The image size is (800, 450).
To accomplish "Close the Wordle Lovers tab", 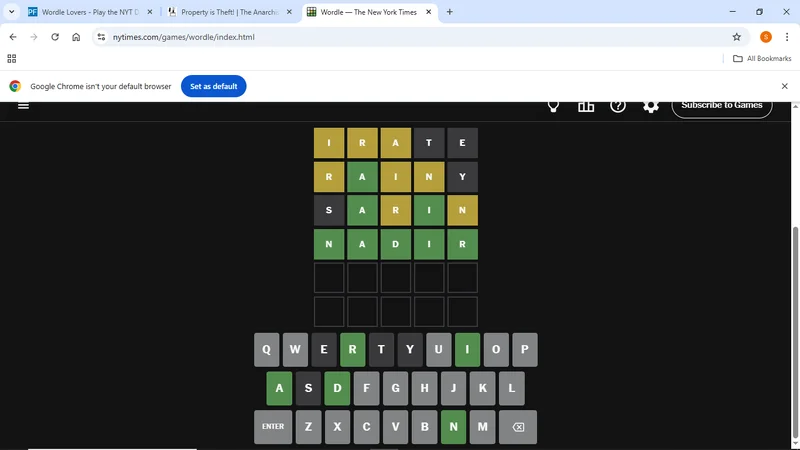I will [149, 12].
